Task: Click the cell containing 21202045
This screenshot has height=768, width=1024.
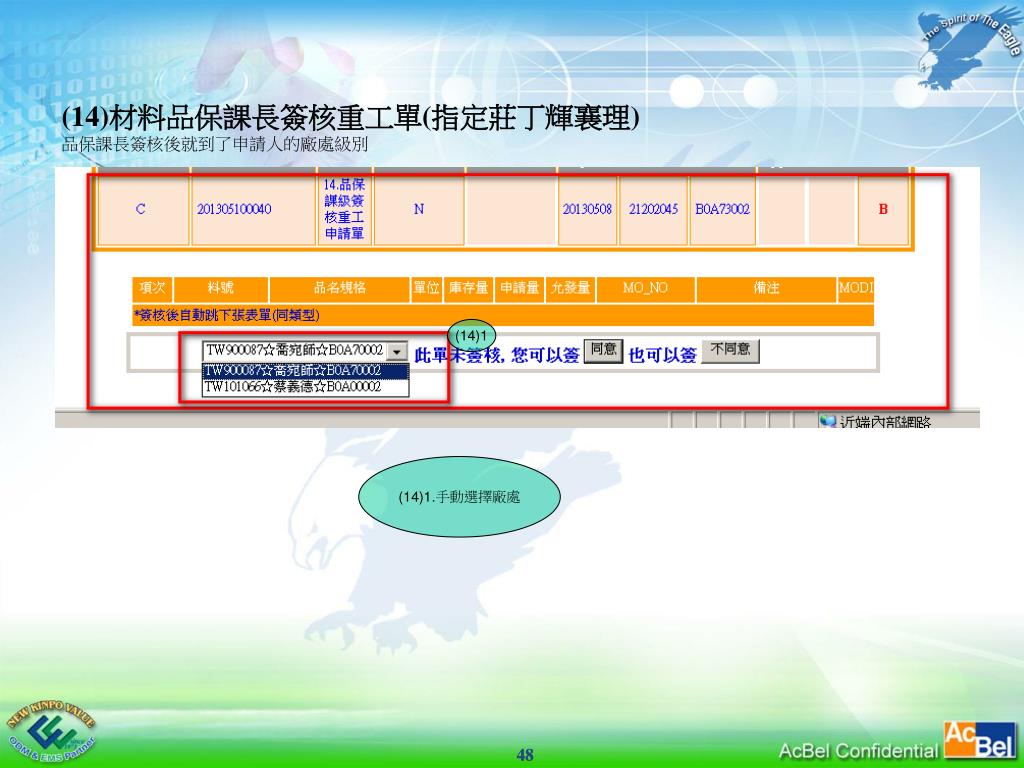Action: coord(653,209)
